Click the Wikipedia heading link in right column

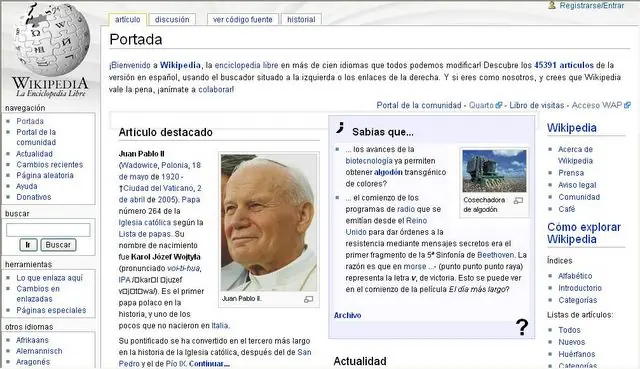coord(571,128)
